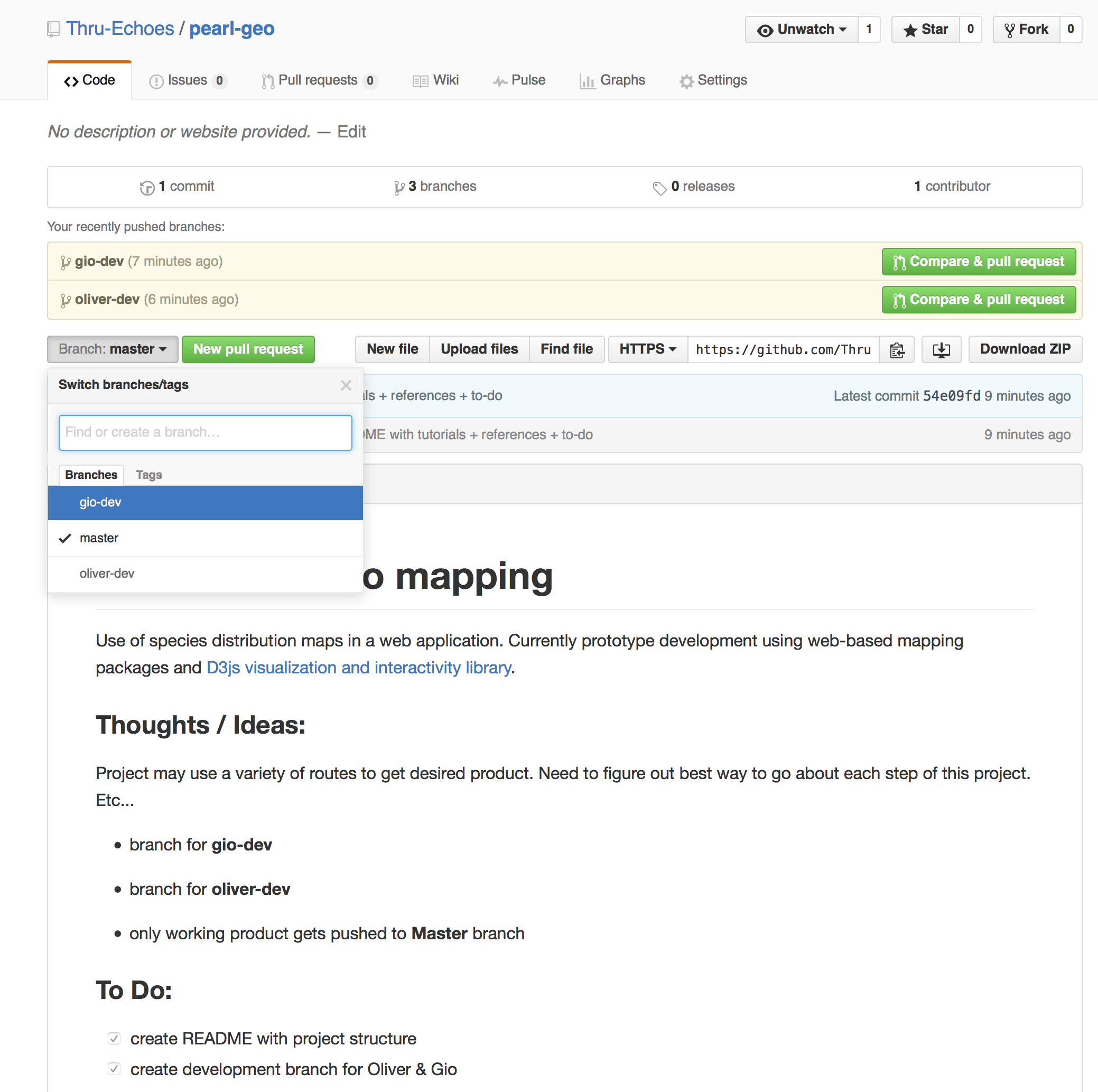The width and height of the screenshot is (1098, 1092).
Task: Select the gio-dev branch in list
Action: pyautogui.click(x=205, y=503)
